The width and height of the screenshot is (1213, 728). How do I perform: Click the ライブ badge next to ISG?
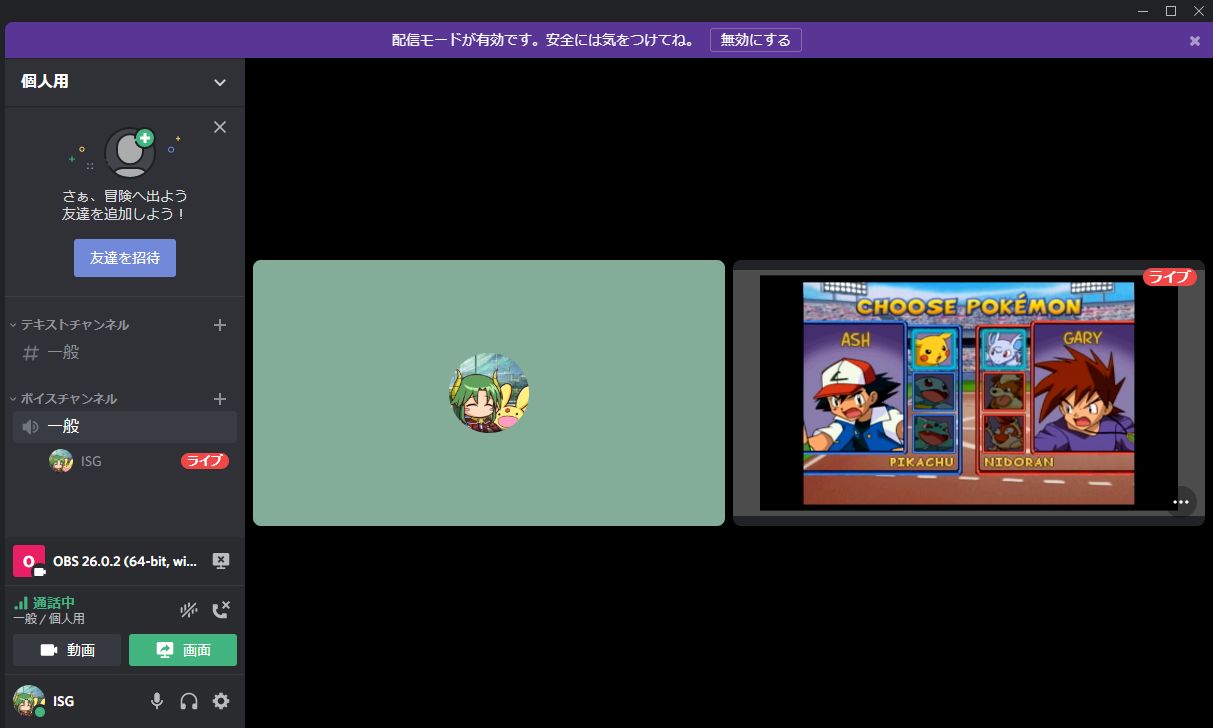pyautogui.click(x=205, y=461)
